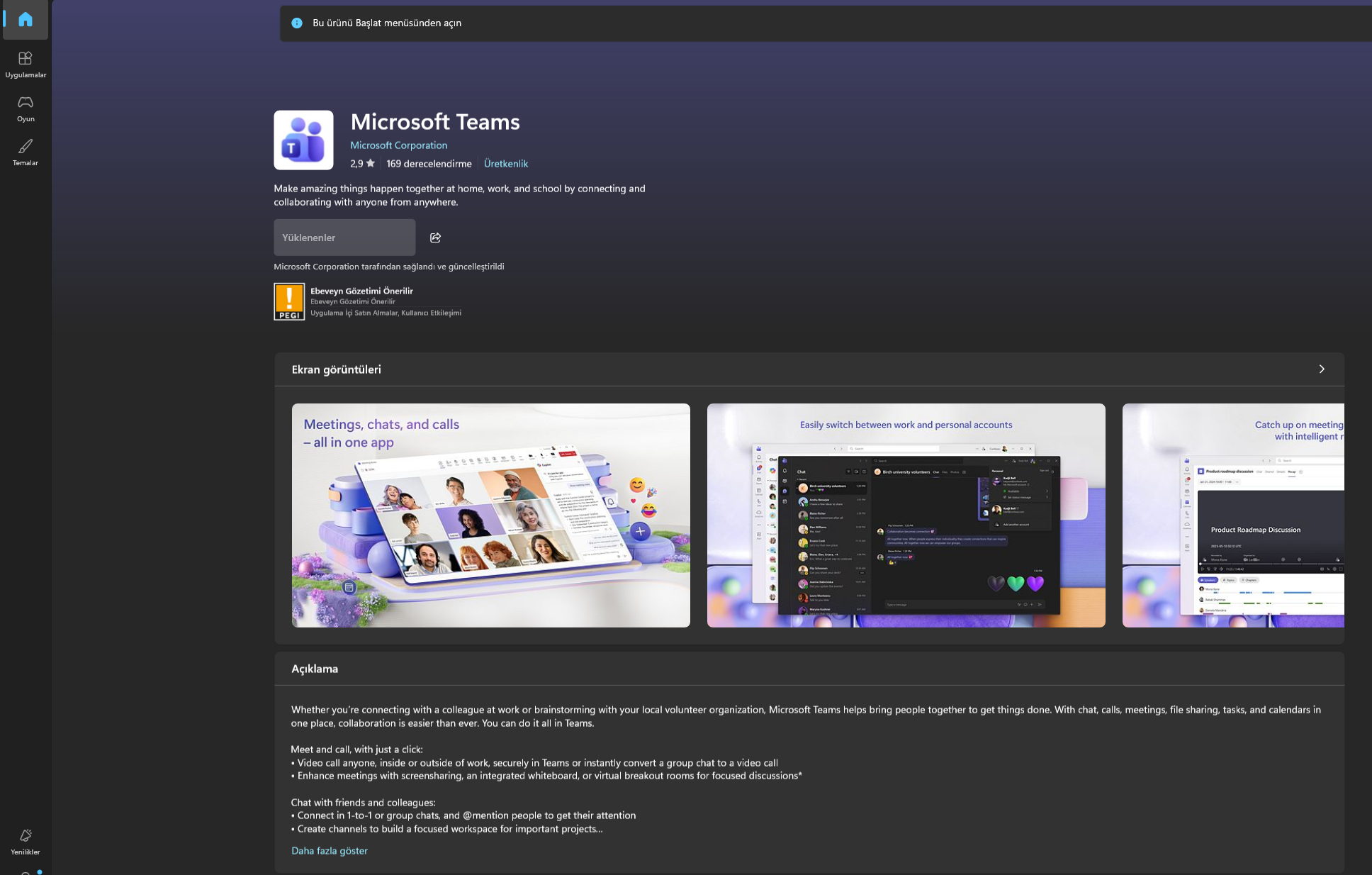Click the Yüklenenler button

(x=344, y=238)
